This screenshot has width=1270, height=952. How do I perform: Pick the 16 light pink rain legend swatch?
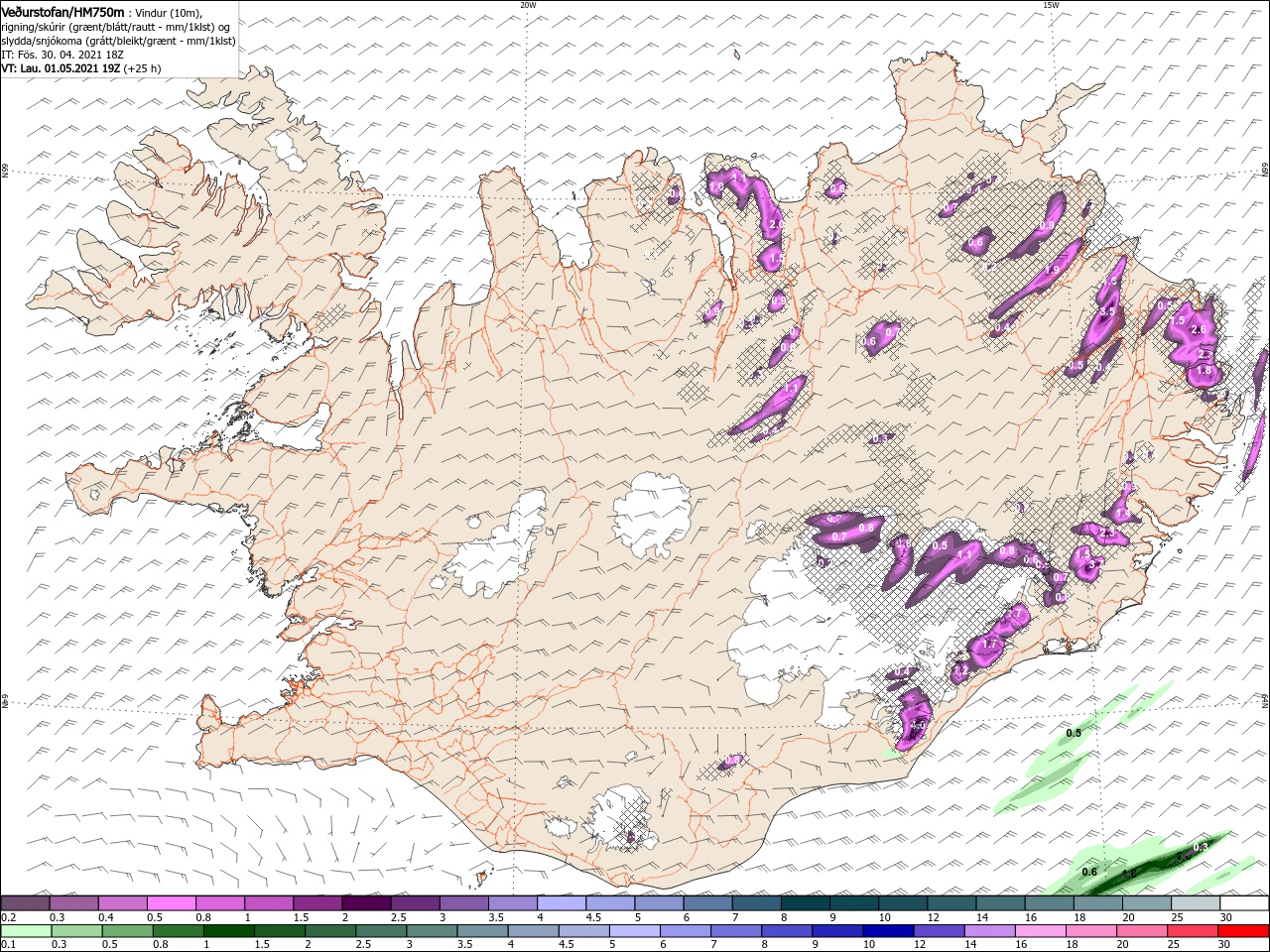[x=1041, y=931]
